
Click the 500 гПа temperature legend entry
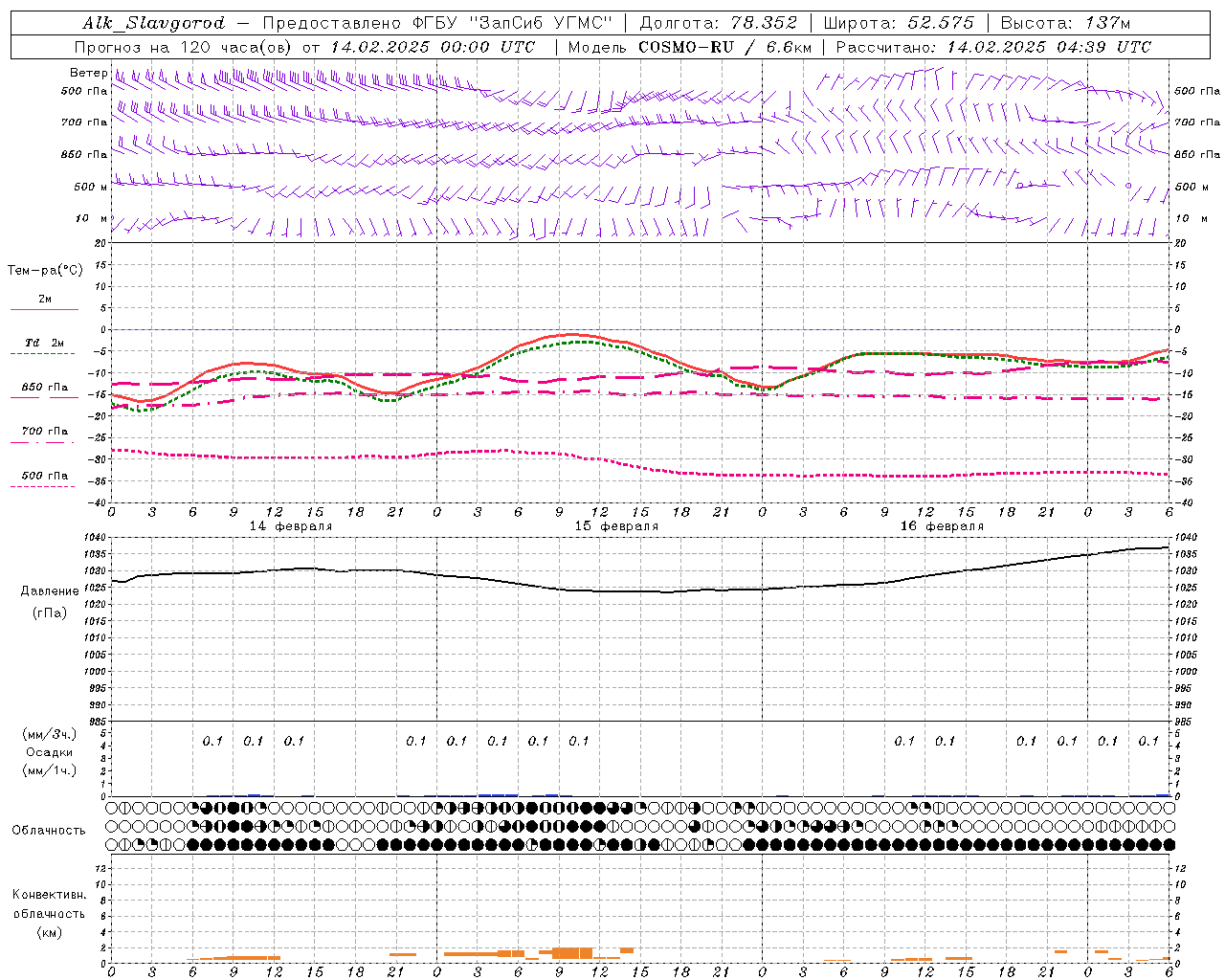(x=45, y=476)
